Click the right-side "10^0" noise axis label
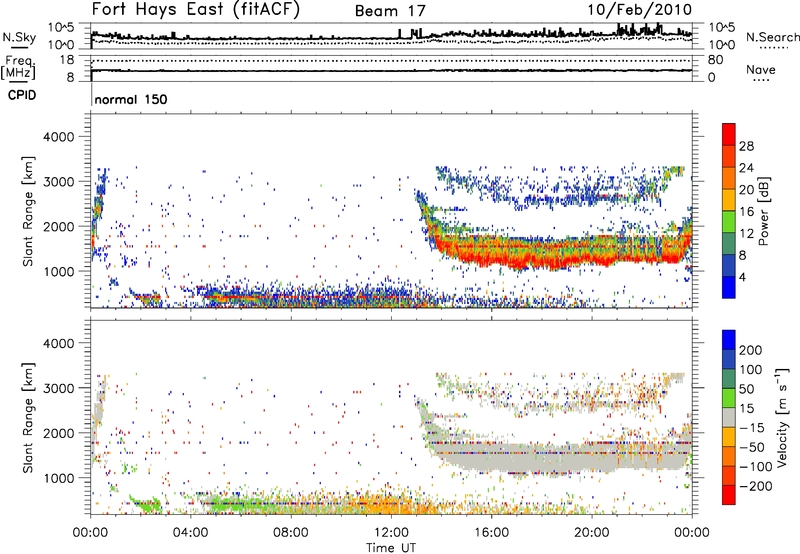Viewport: 800px width, 554px height. (x=722, y=45)
